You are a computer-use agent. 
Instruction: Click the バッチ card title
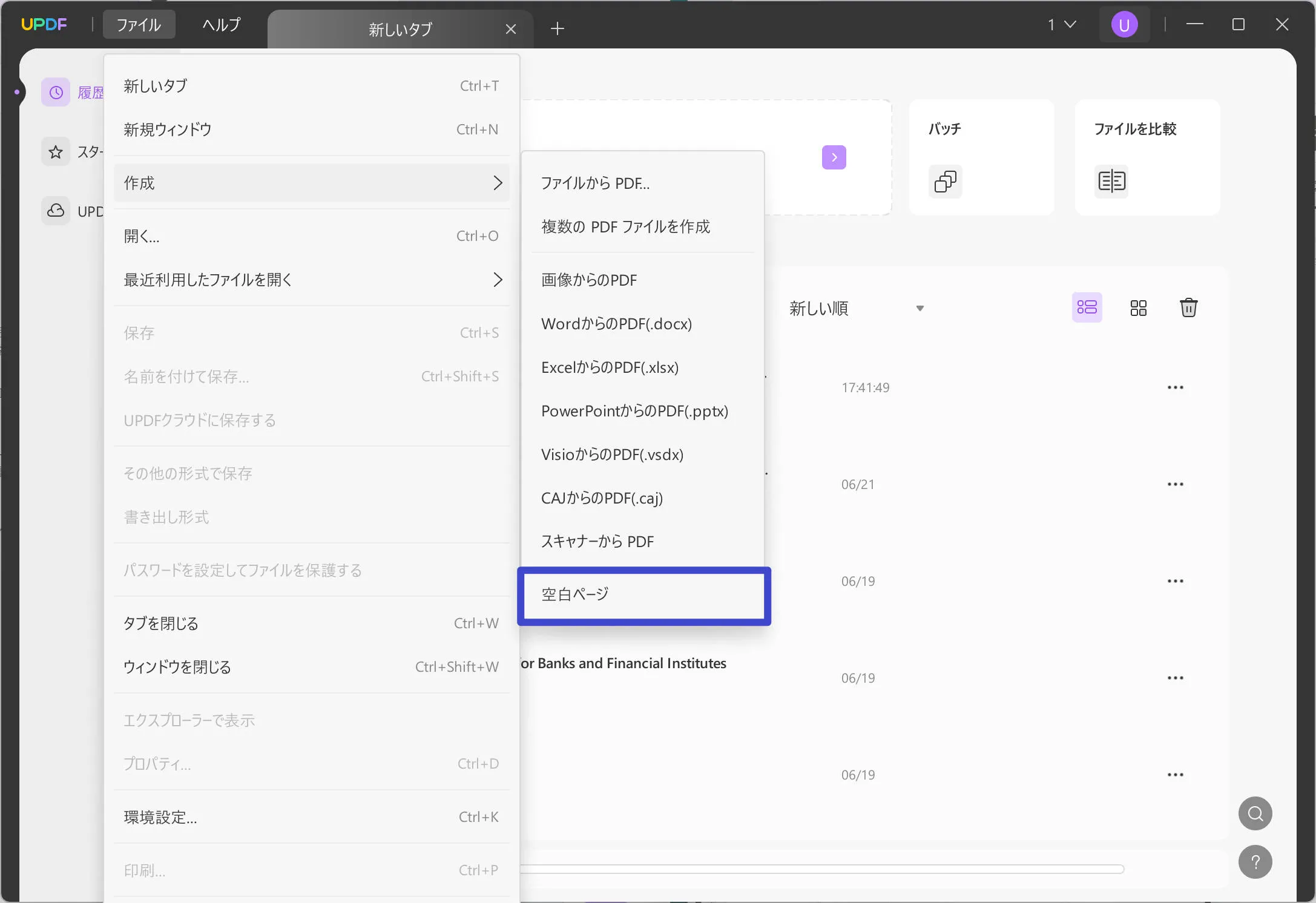(944, 129)
